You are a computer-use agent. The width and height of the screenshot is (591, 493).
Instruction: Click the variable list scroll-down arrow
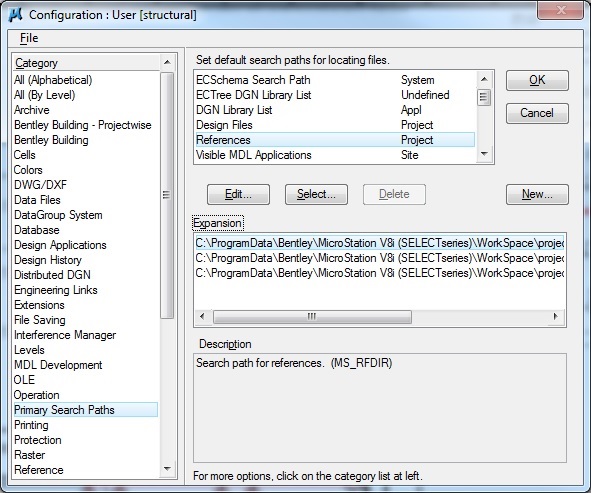484,154
